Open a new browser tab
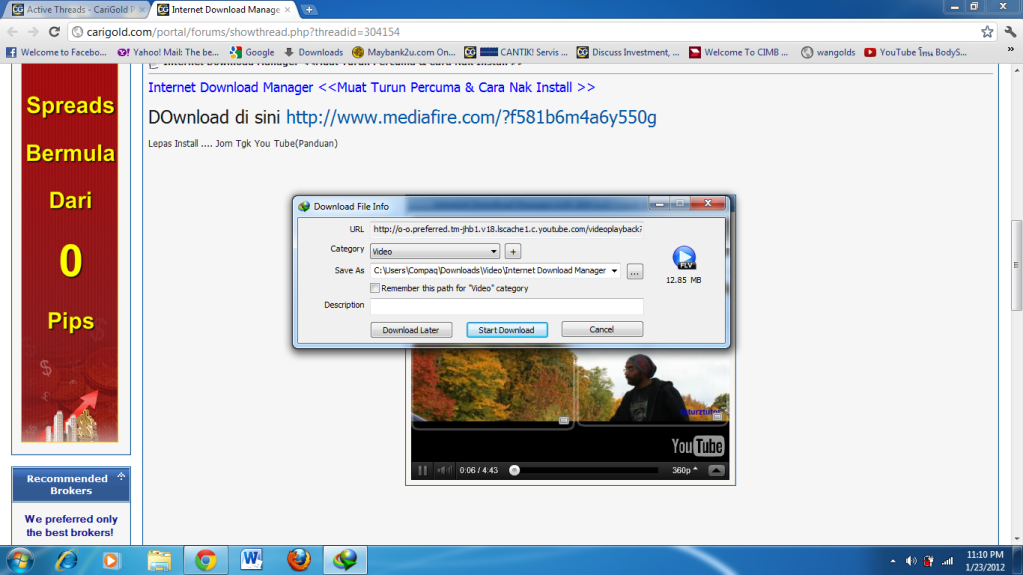The width and height of the screenshot is (1023, 575). [x=309, y=10]
